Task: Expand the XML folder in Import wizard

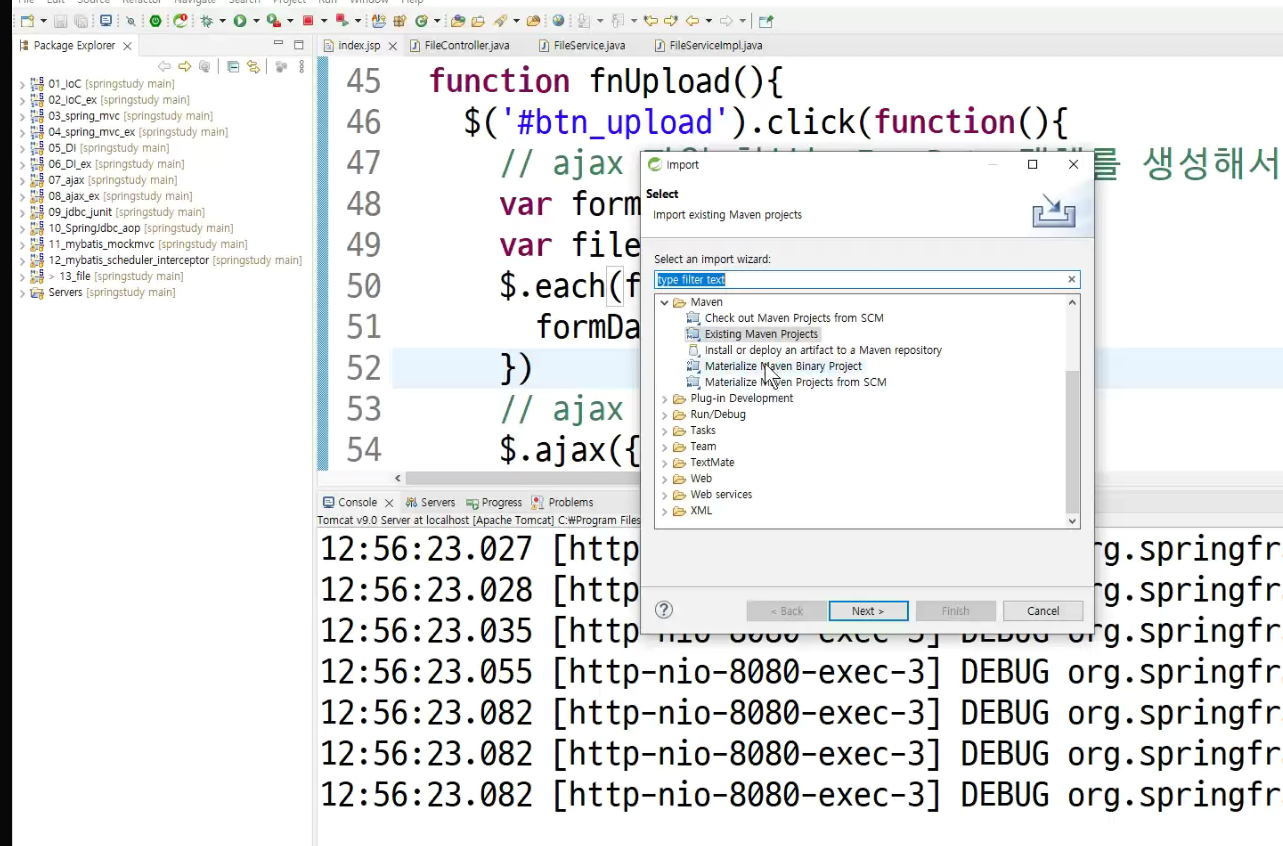Action: (664, 510)
